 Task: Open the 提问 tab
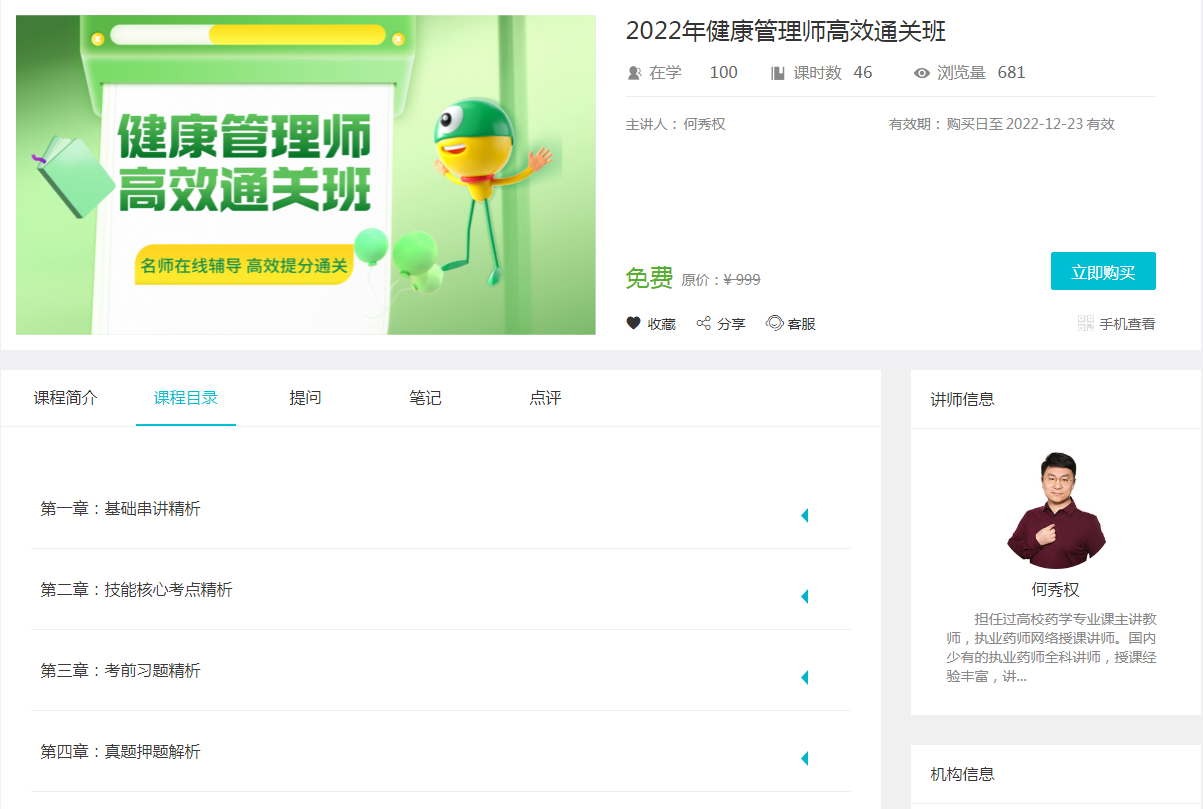[306, 398]
